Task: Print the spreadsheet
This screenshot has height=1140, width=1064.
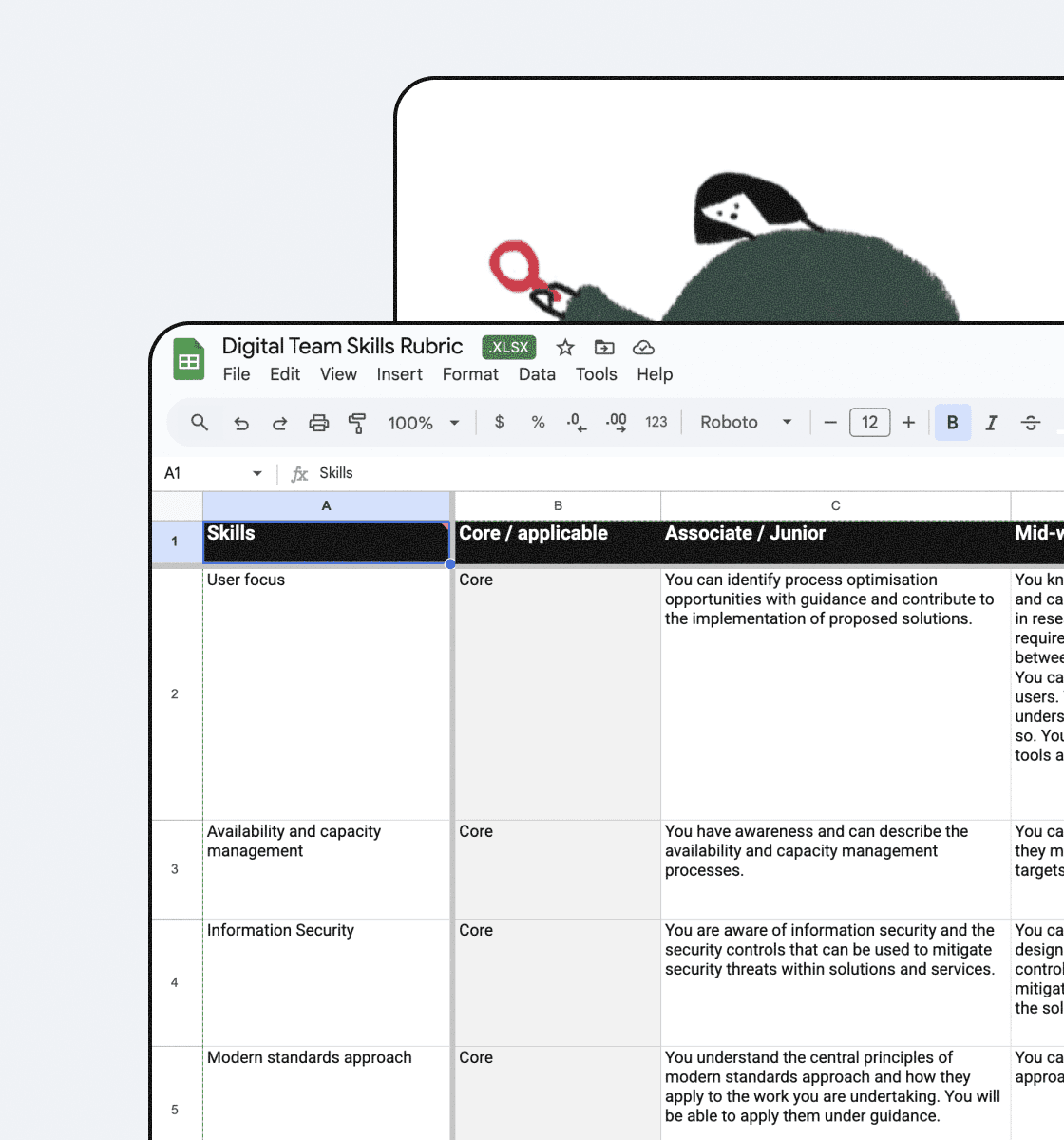Action: tap(319, 423)
